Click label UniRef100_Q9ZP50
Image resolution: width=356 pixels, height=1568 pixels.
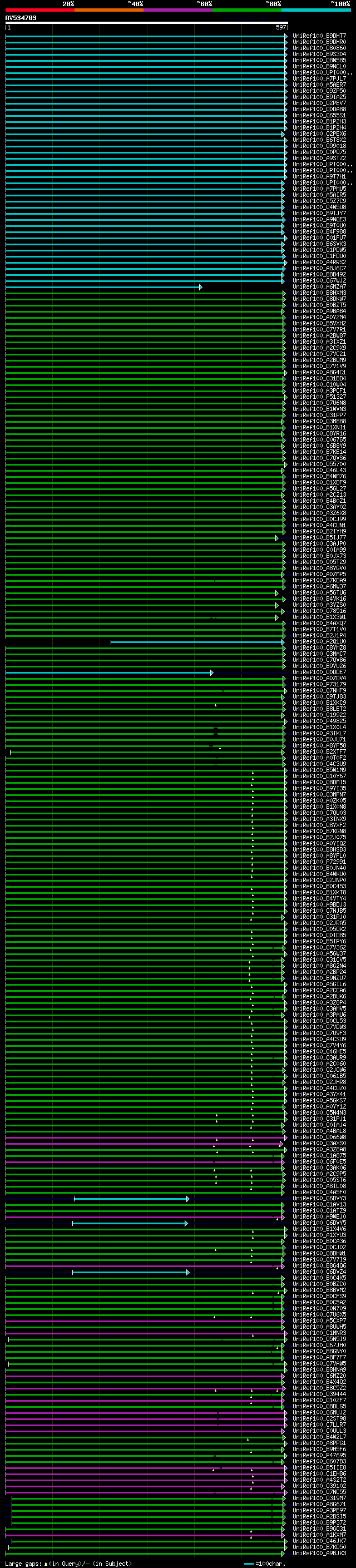319,91
